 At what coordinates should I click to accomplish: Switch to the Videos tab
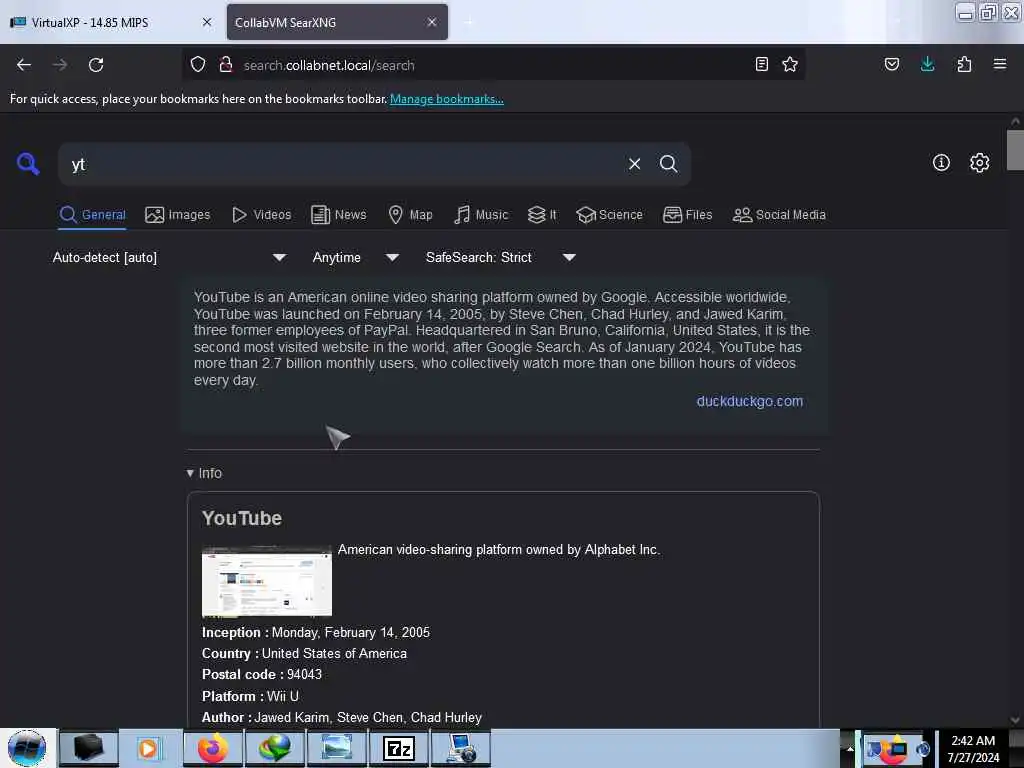point(262,214)
